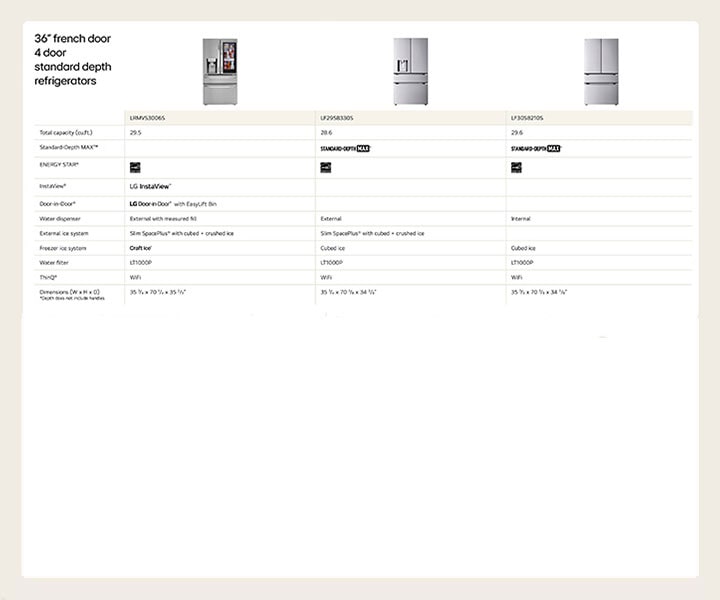Click 'Cubed ice' in the last model column
This screenshot has height=600, width=720.
pos(523,248)
